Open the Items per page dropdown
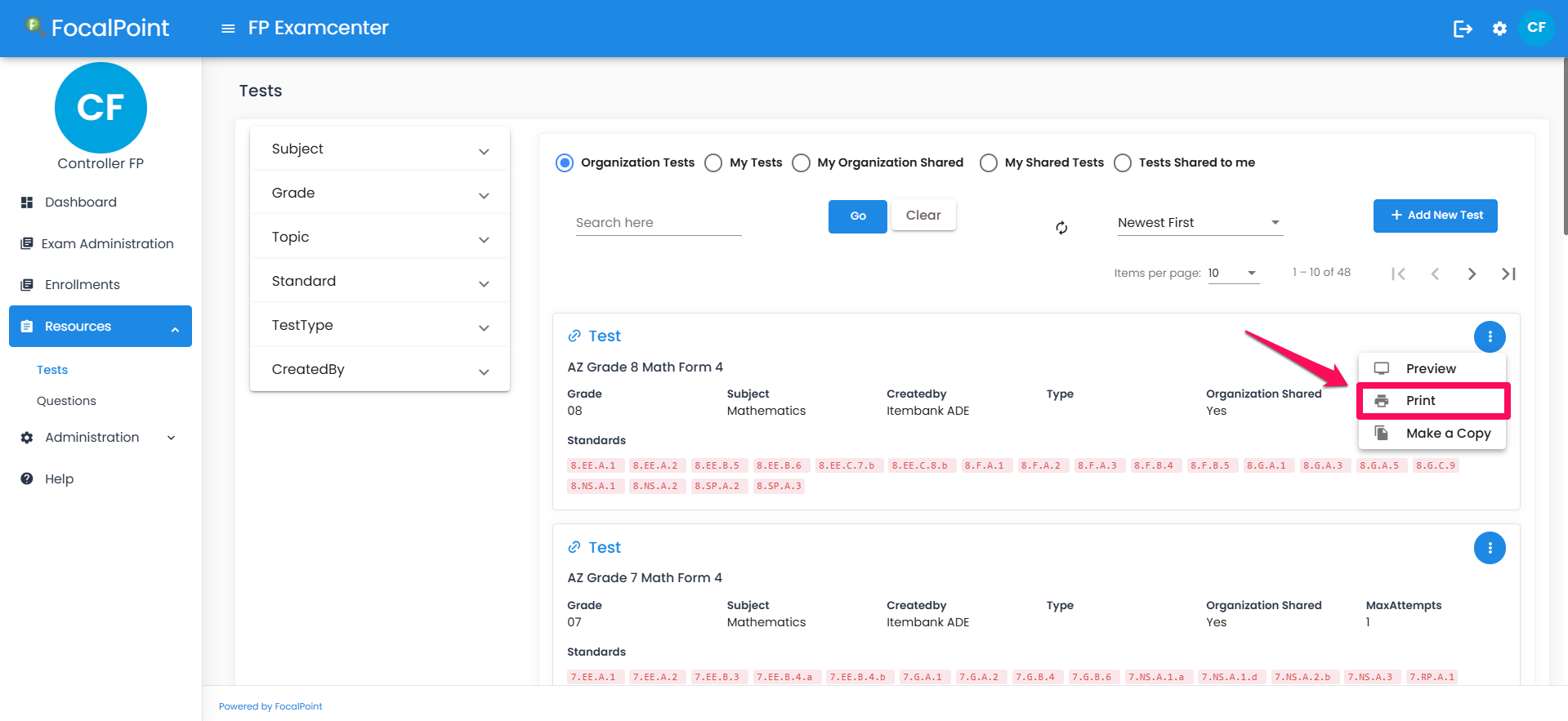Screen dimensions: 1568x721 [1233, 274]
